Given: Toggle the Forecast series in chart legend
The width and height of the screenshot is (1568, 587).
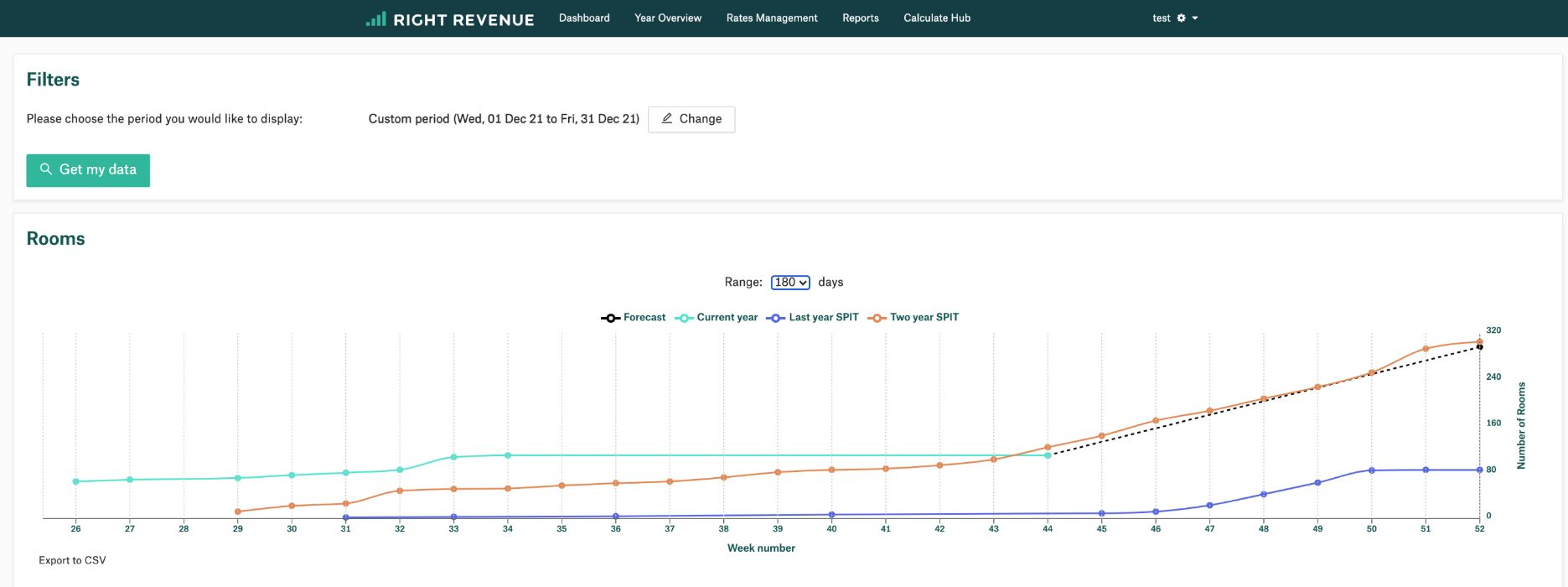Looking at the screenshot, I should coord(634,318).
